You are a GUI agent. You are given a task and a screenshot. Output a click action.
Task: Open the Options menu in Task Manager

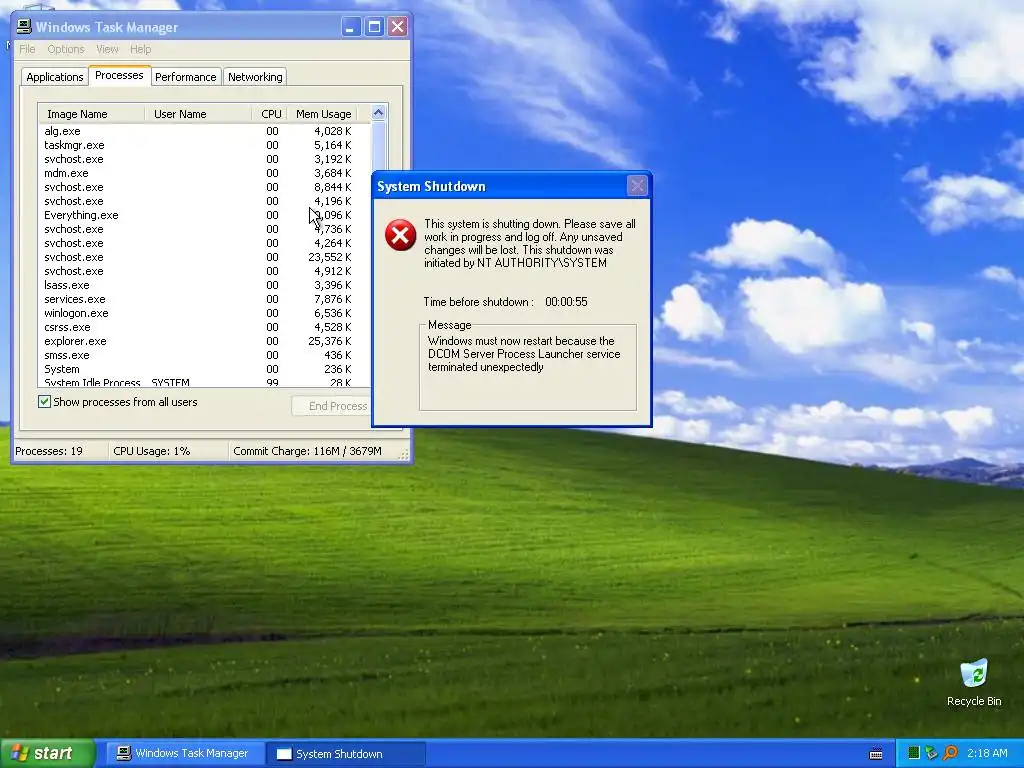tap(66, 49)
